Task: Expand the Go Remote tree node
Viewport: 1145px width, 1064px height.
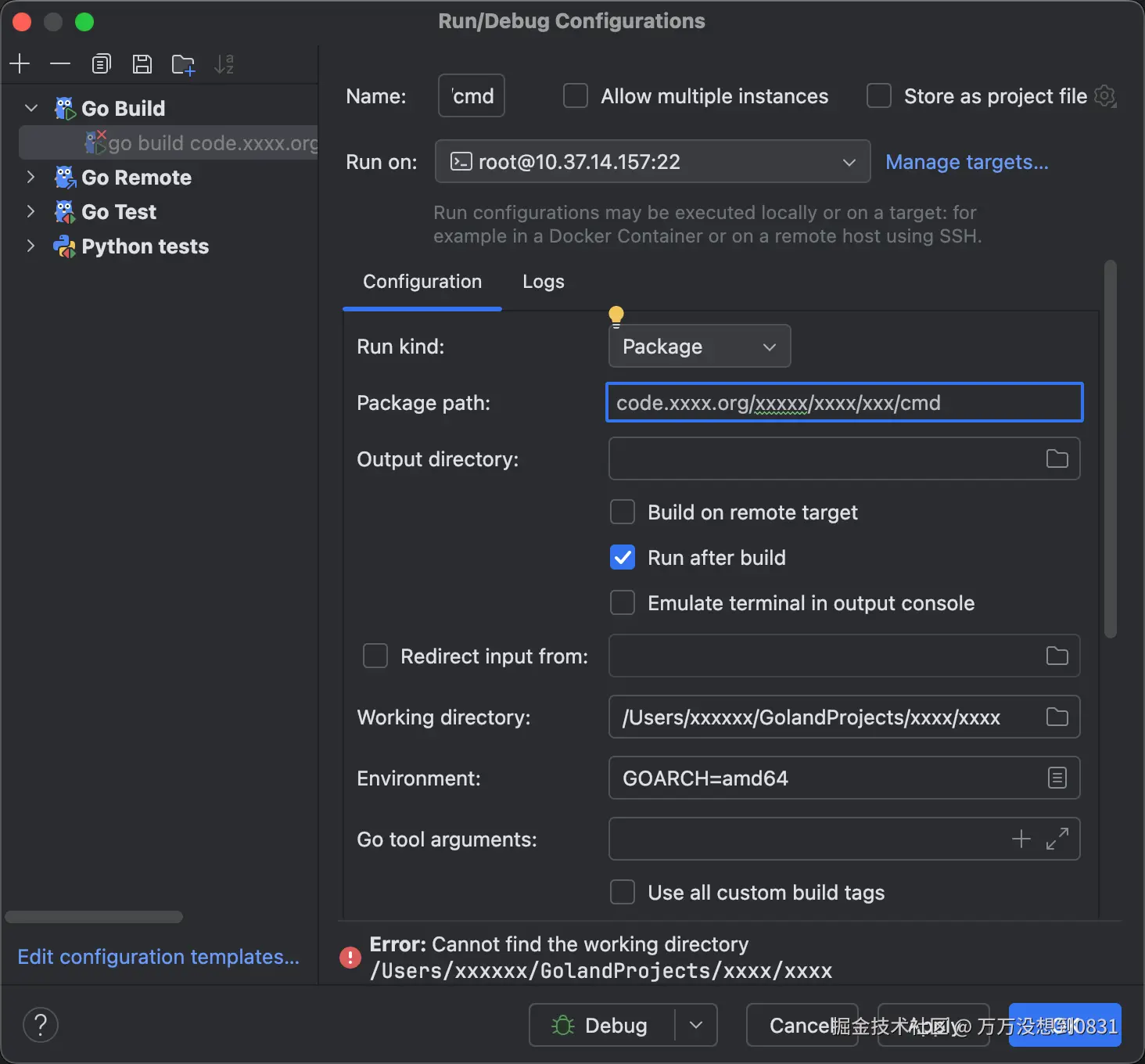Action: coord(31,178)
